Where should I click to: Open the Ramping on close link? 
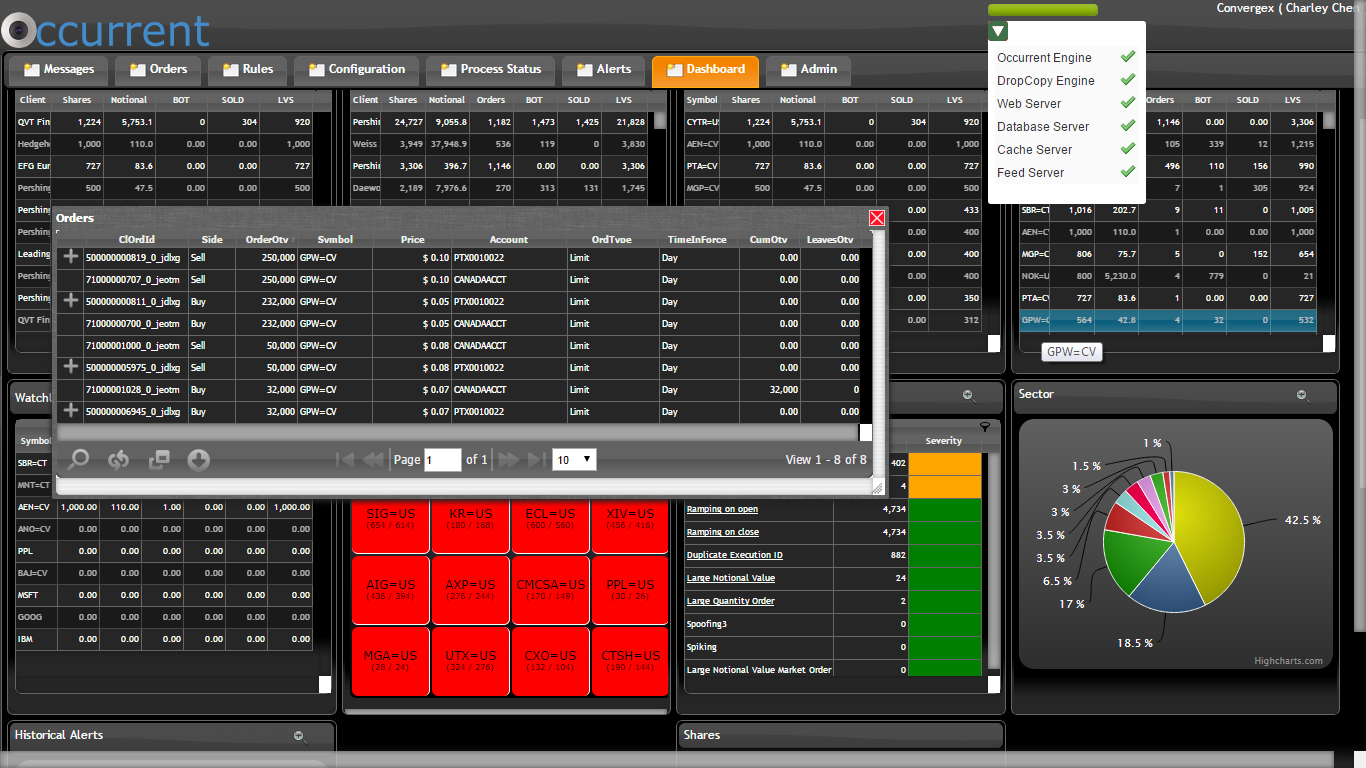click(723, 532)
